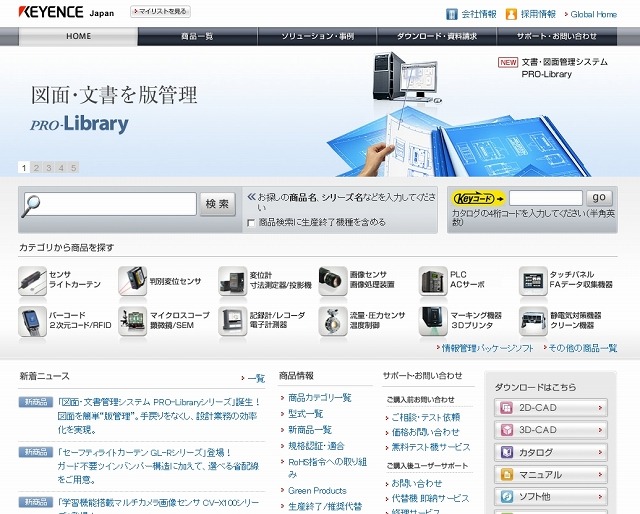640x514 pixels.
Task: Open the 画像センサ camera category icon
Action: click(333, 280)
